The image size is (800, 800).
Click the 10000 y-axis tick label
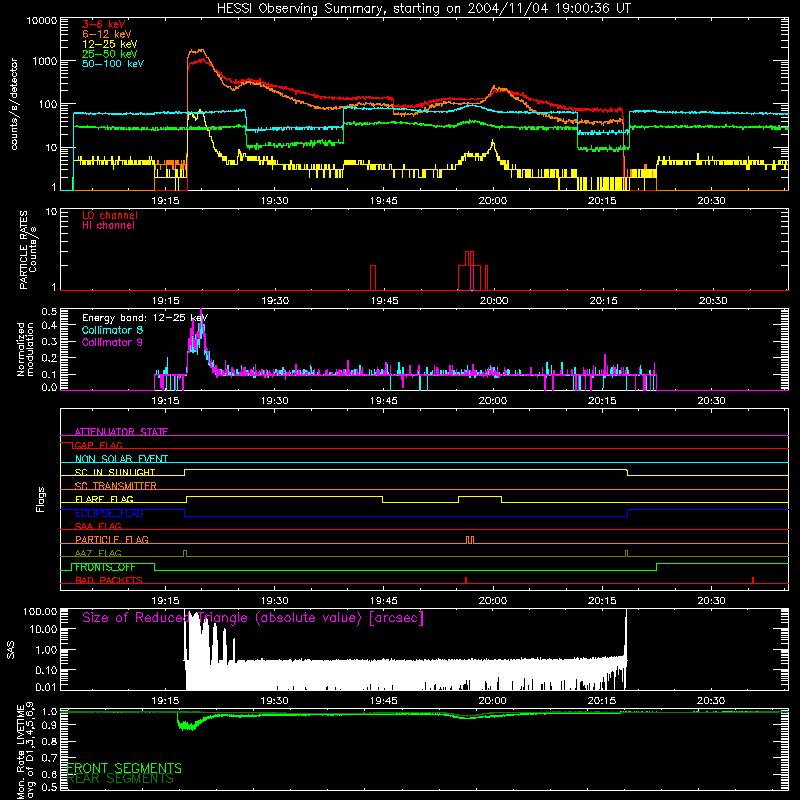click(x=42, y=21)
